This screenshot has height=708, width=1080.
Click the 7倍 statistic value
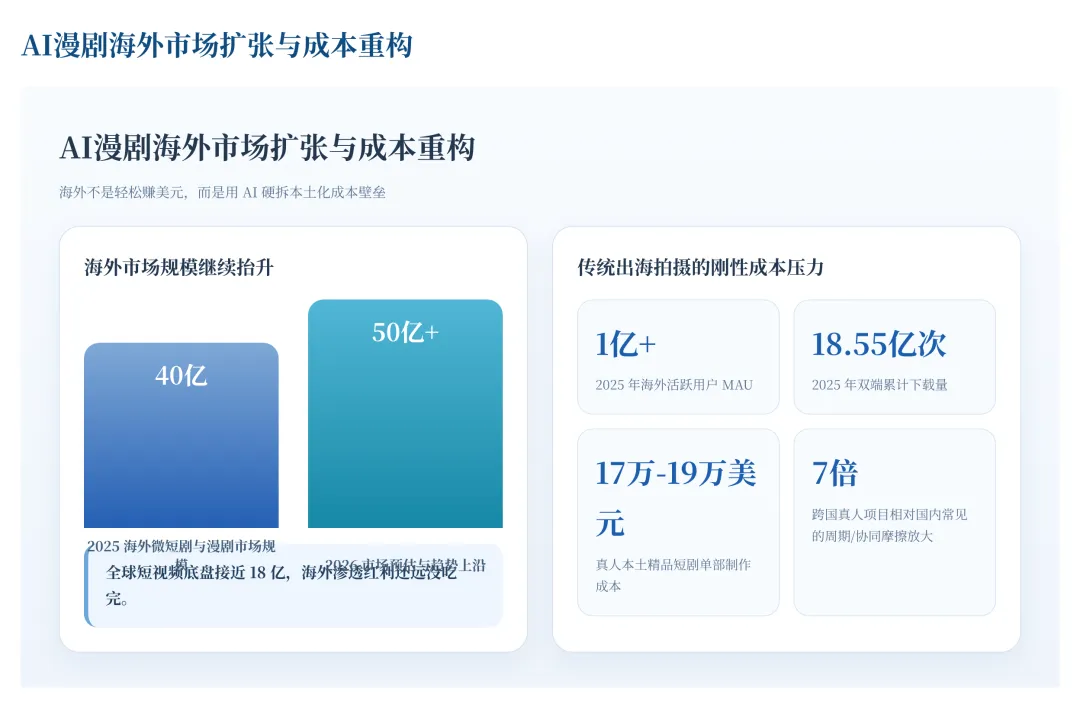pos(834,473)
